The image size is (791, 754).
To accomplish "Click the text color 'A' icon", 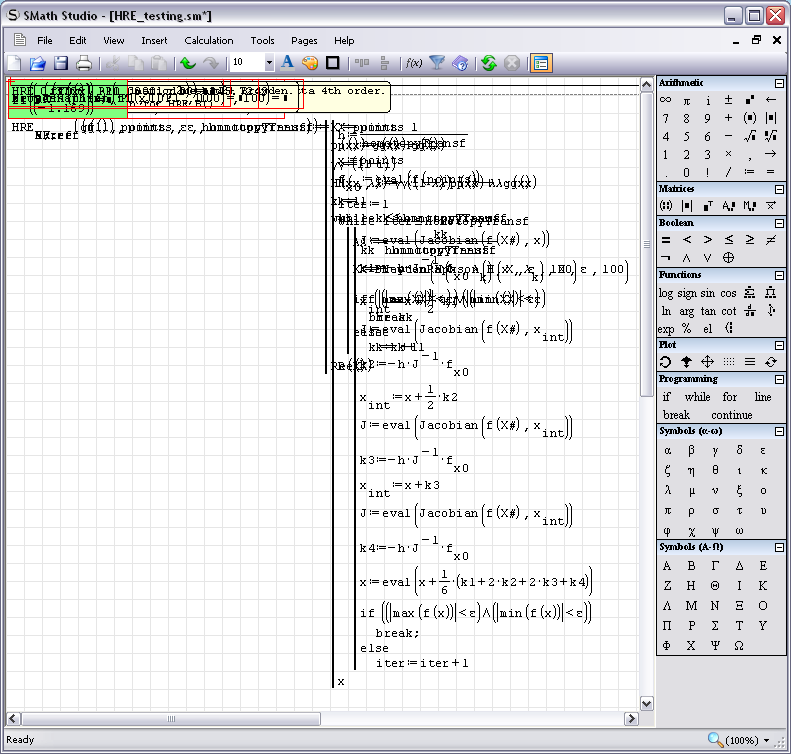I will point(287,63).
